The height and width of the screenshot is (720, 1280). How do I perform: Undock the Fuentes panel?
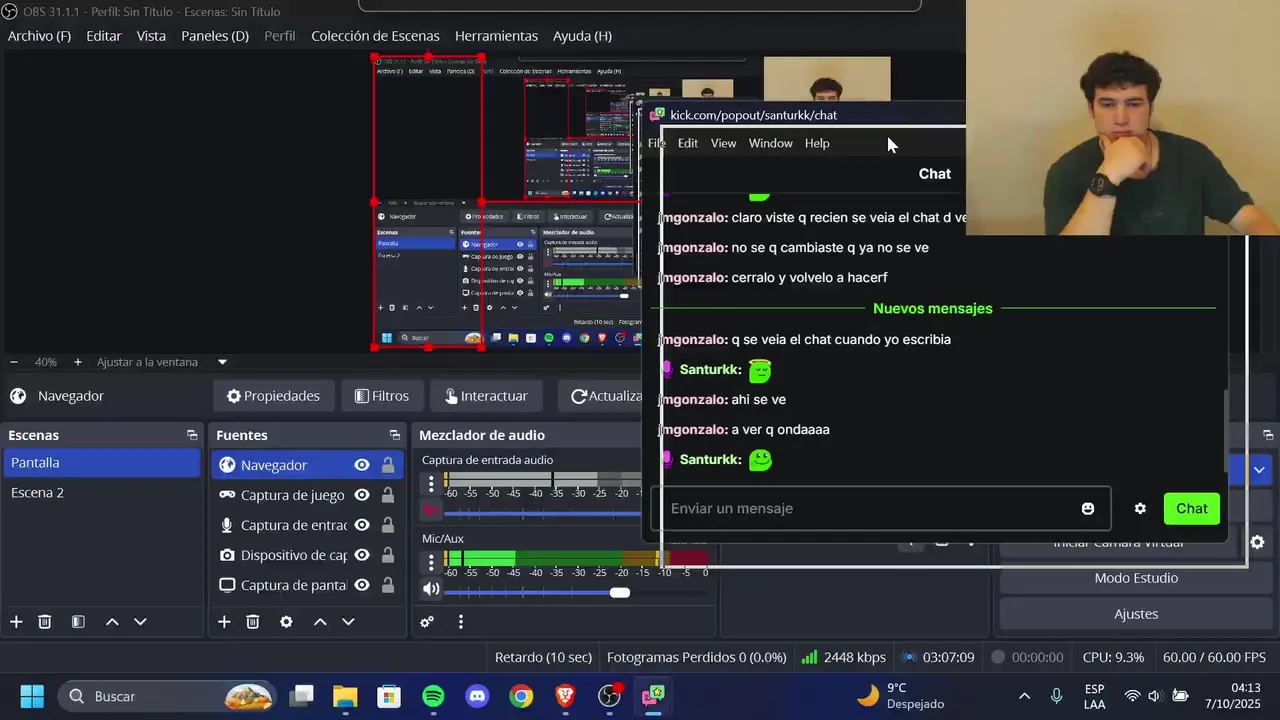pos(395,435)
